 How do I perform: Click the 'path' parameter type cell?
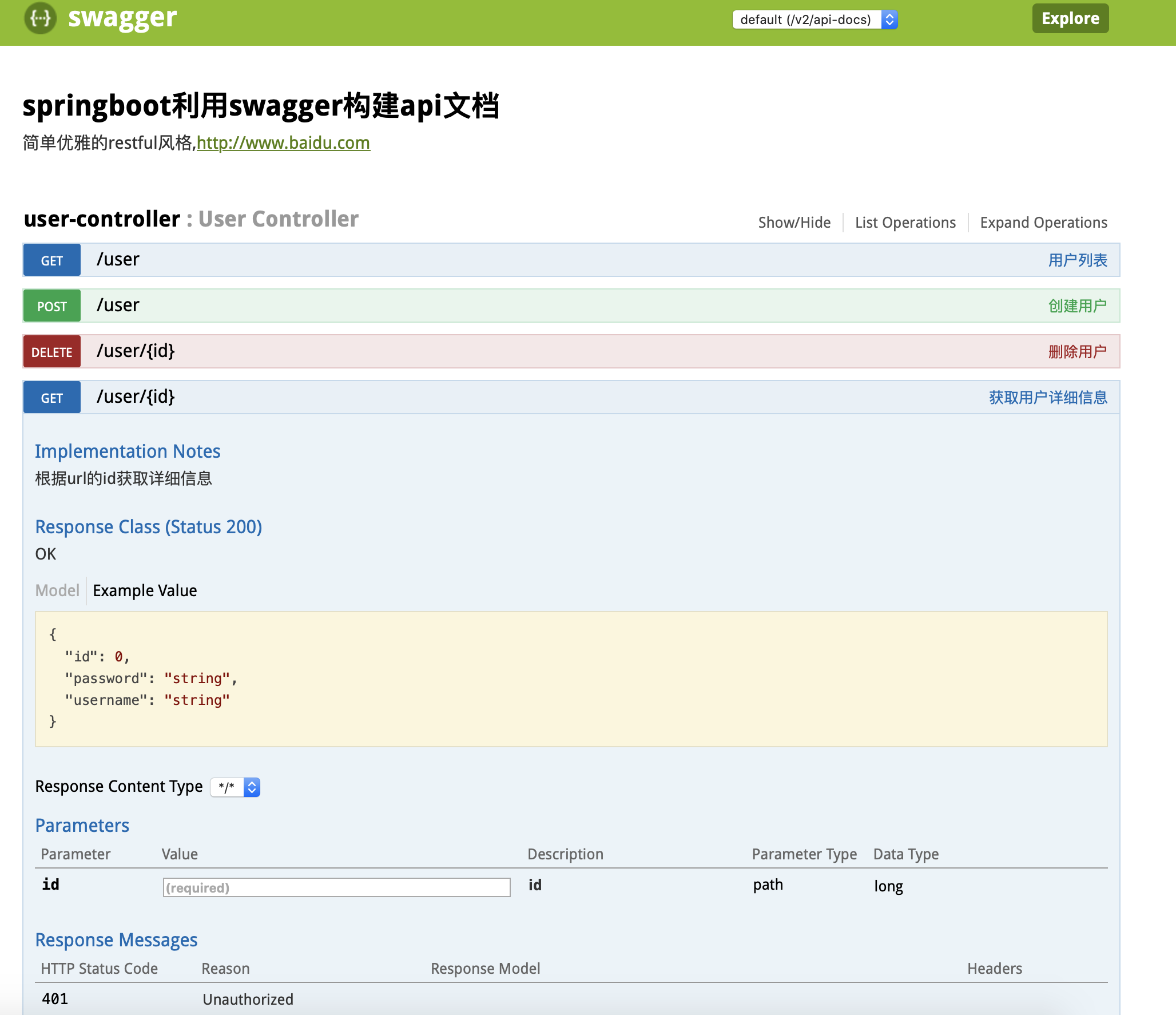pos(768,885)
